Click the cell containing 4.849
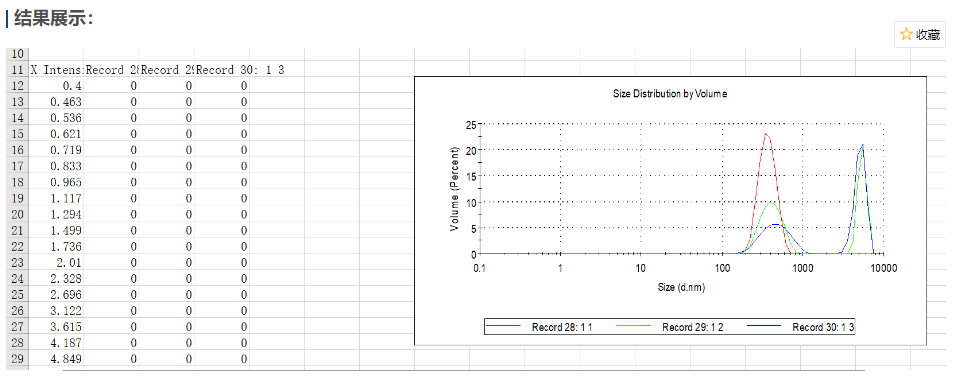Screen dimensions: 964x391 point(56,358)
